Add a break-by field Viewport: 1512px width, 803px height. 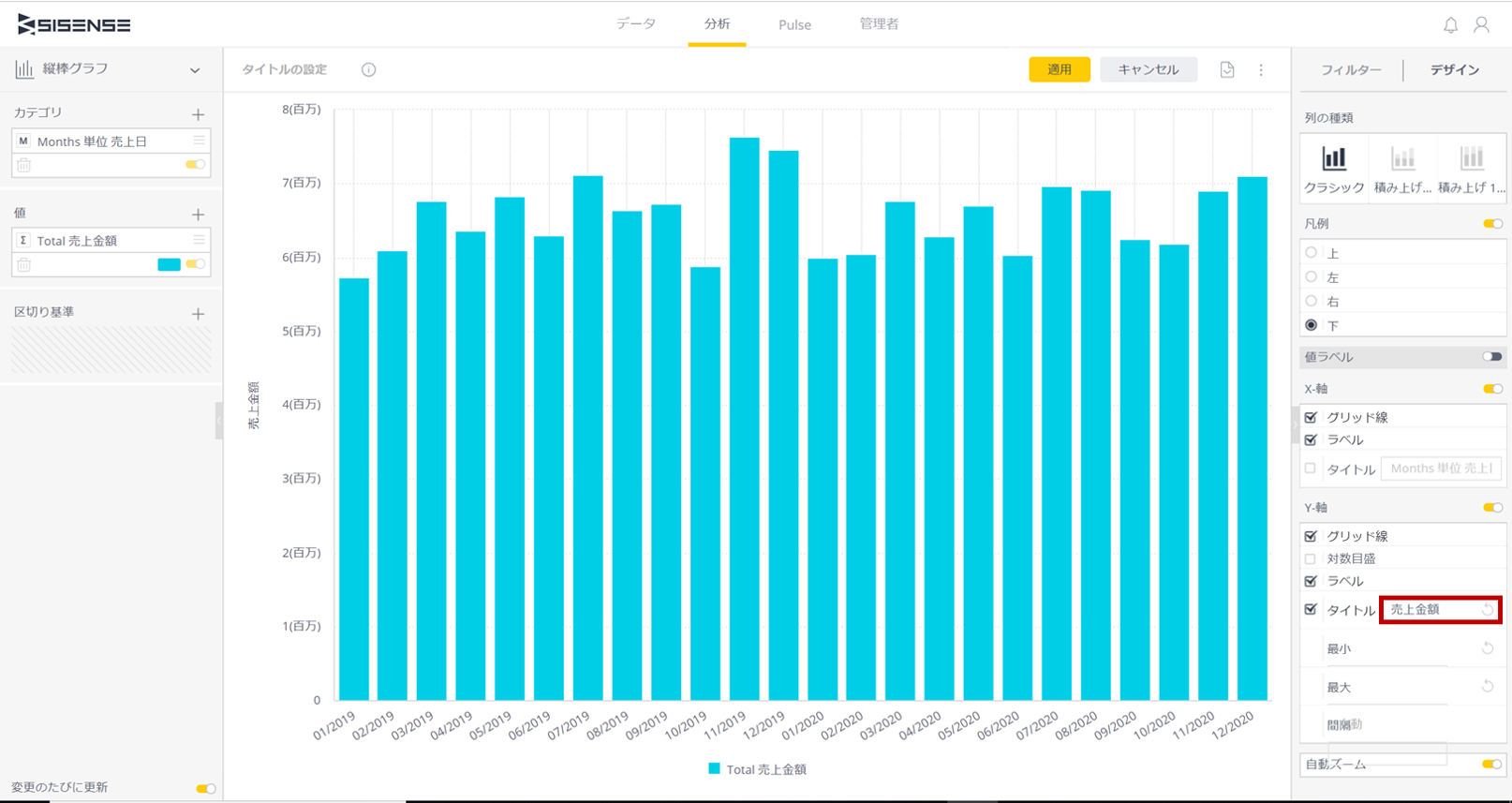pyautogui.click(x=198, y=314)
